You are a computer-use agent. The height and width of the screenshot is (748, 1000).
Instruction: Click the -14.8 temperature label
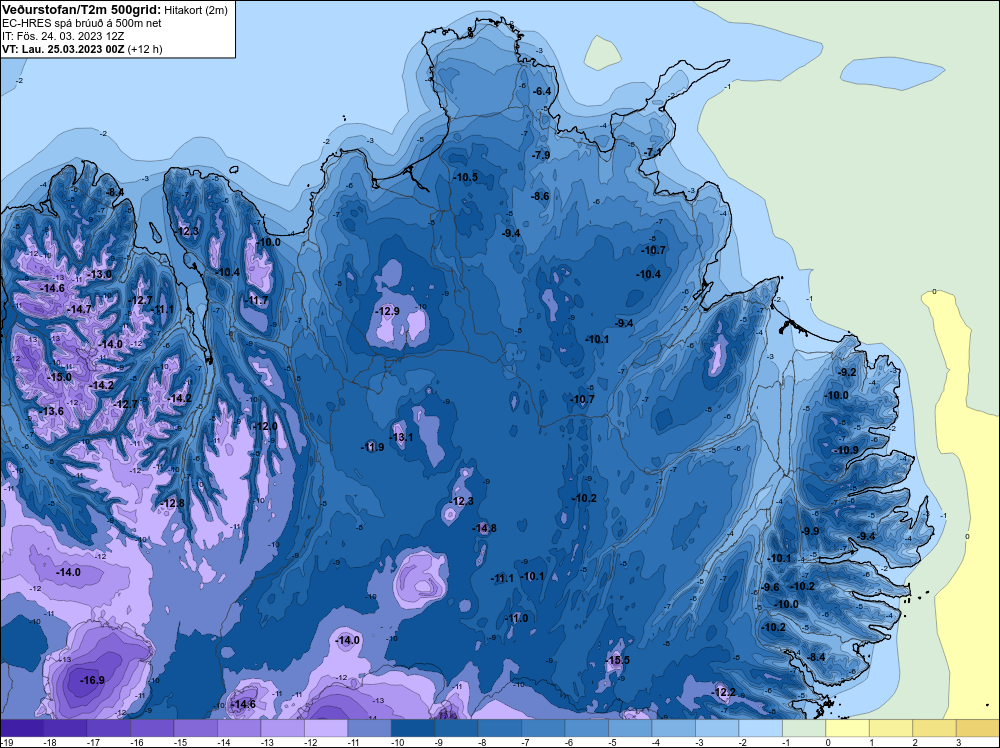pos(484,528)
